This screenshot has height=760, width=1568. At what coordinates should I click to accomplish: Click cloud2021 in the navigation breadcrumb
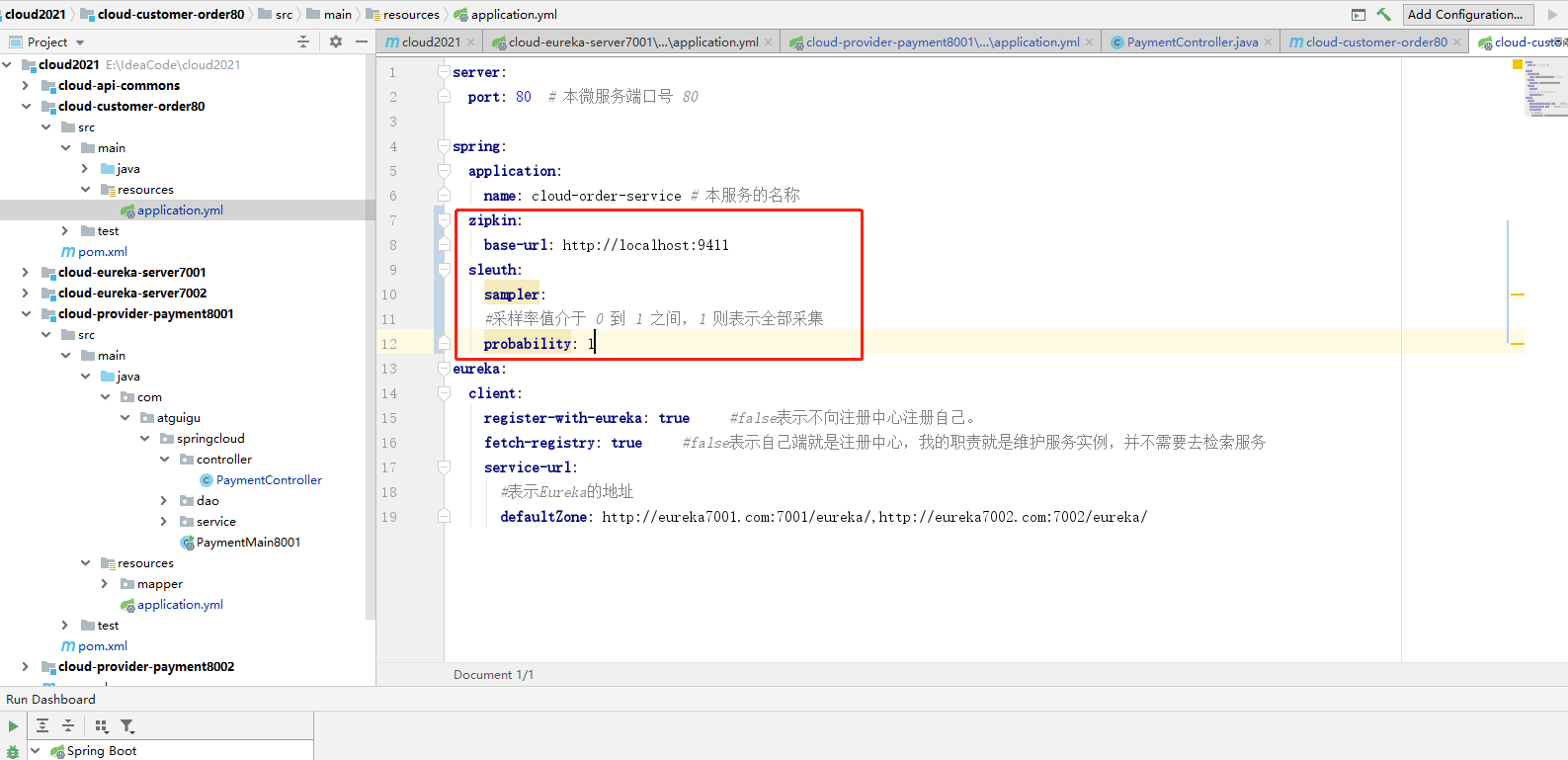(36, 14)
